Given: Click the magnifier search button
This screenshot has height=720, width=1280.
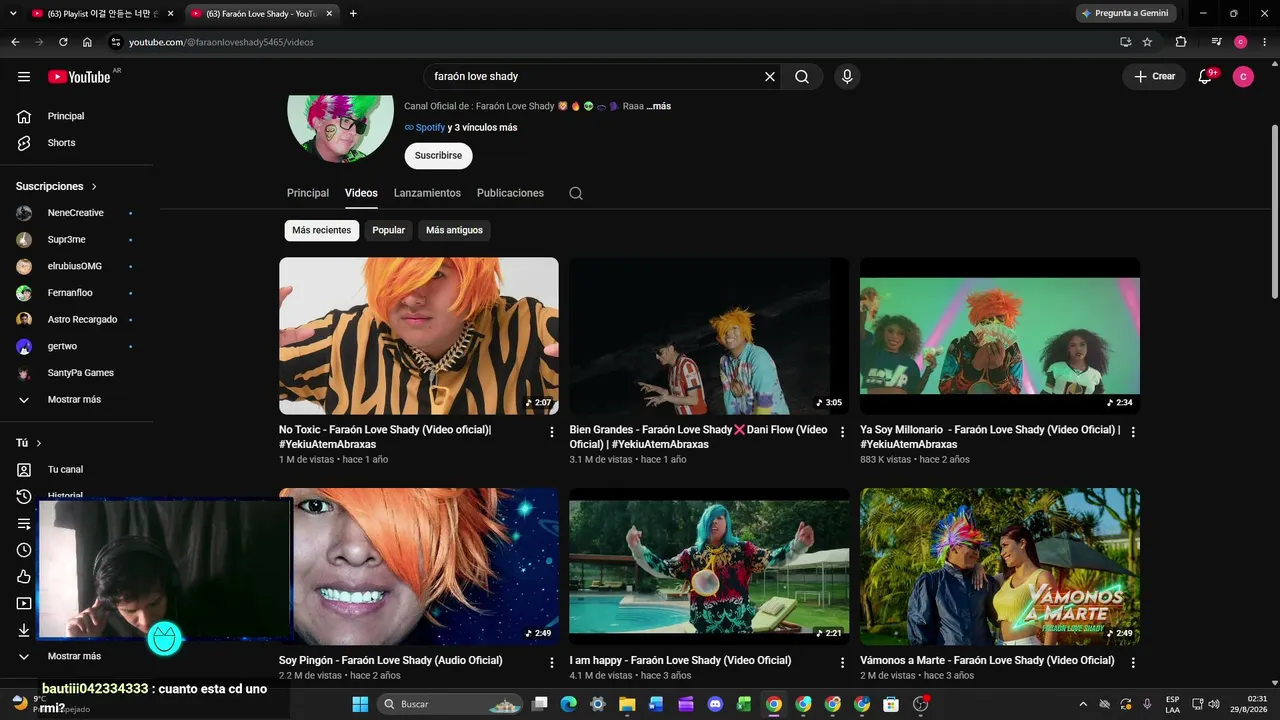Looking at the screenshot, I should point(802,77).
